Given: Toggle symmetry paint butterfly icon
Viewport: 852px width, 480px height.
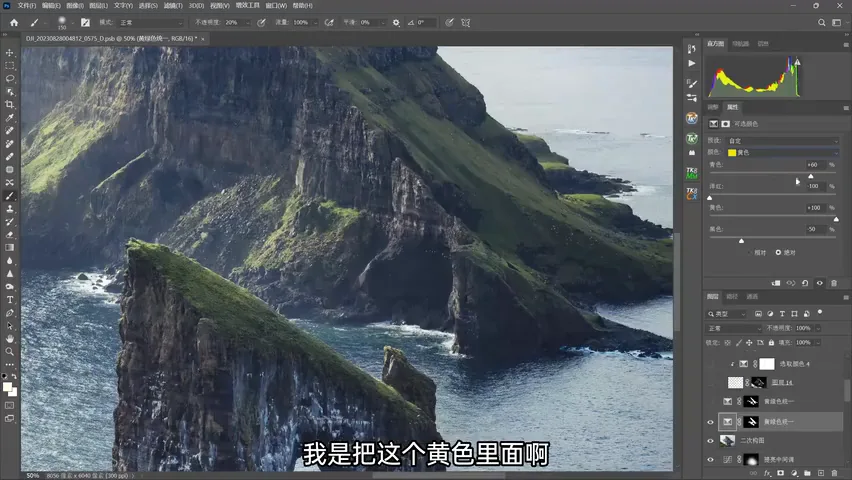Looking at the screenshot, I should click(x=466, y=22).
